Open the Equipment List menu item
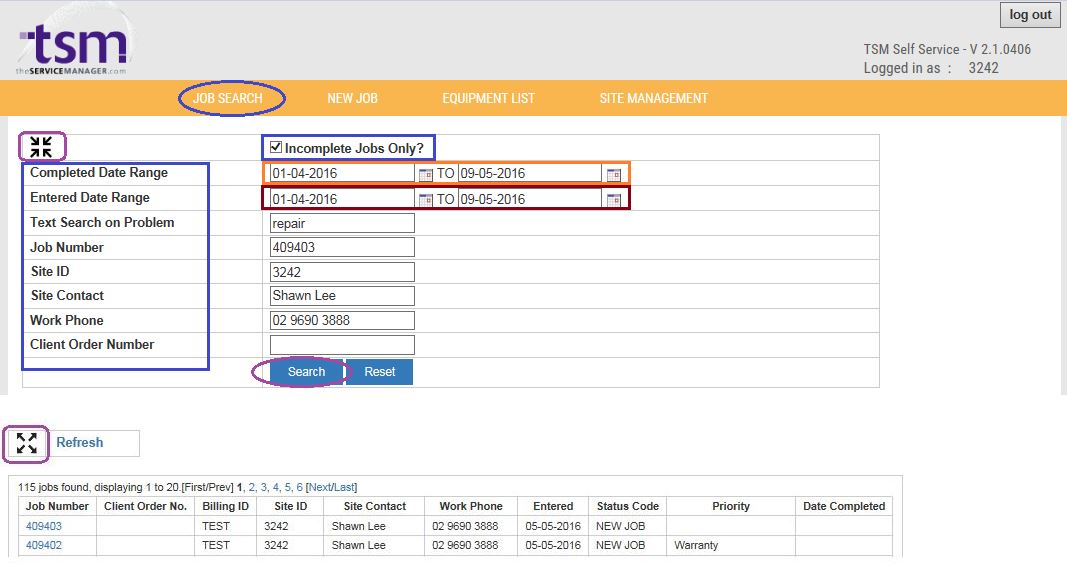This screenshot has width=1067, height=571. (488, 98)
